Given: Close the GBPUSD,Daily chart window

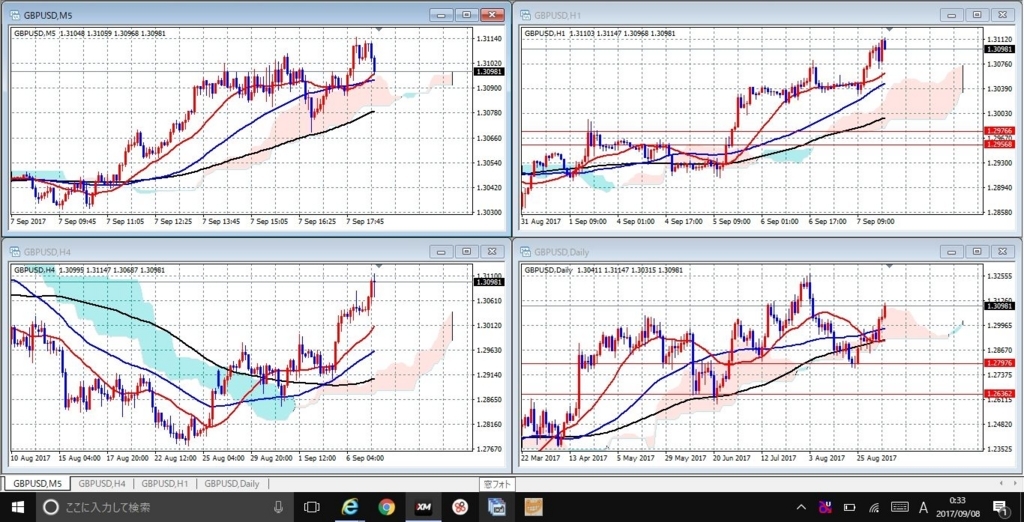Looking at the screenshot, I should tap(1002, 251).
